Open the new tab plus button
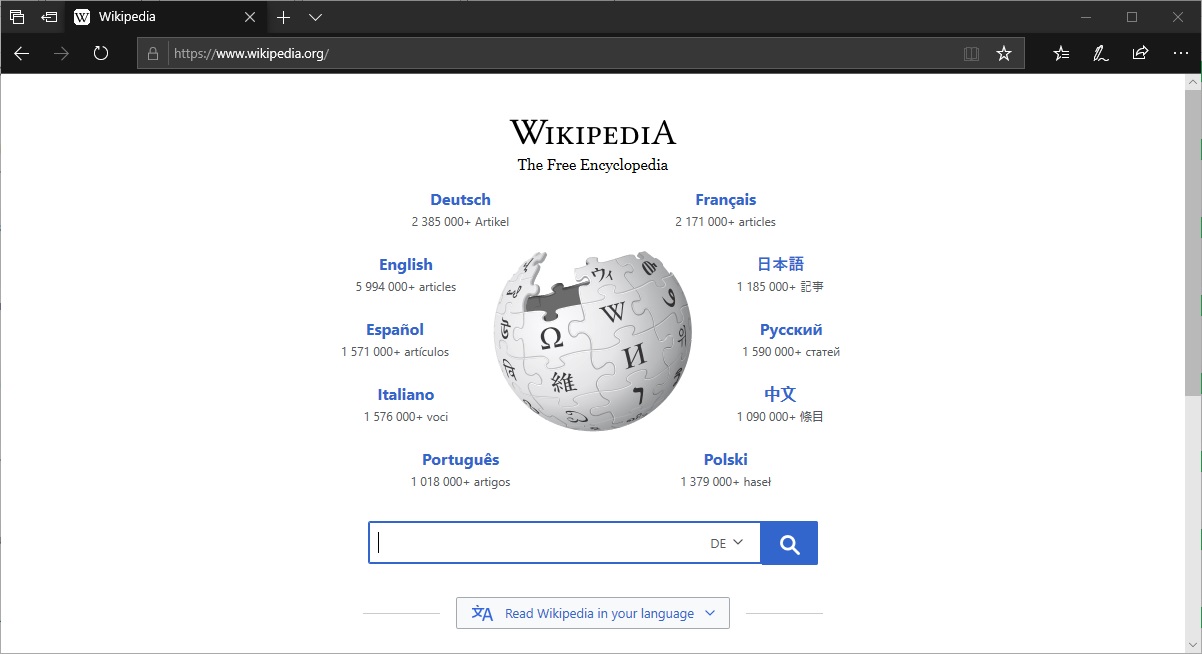1202x654 pixels. (x=284, y=17)
